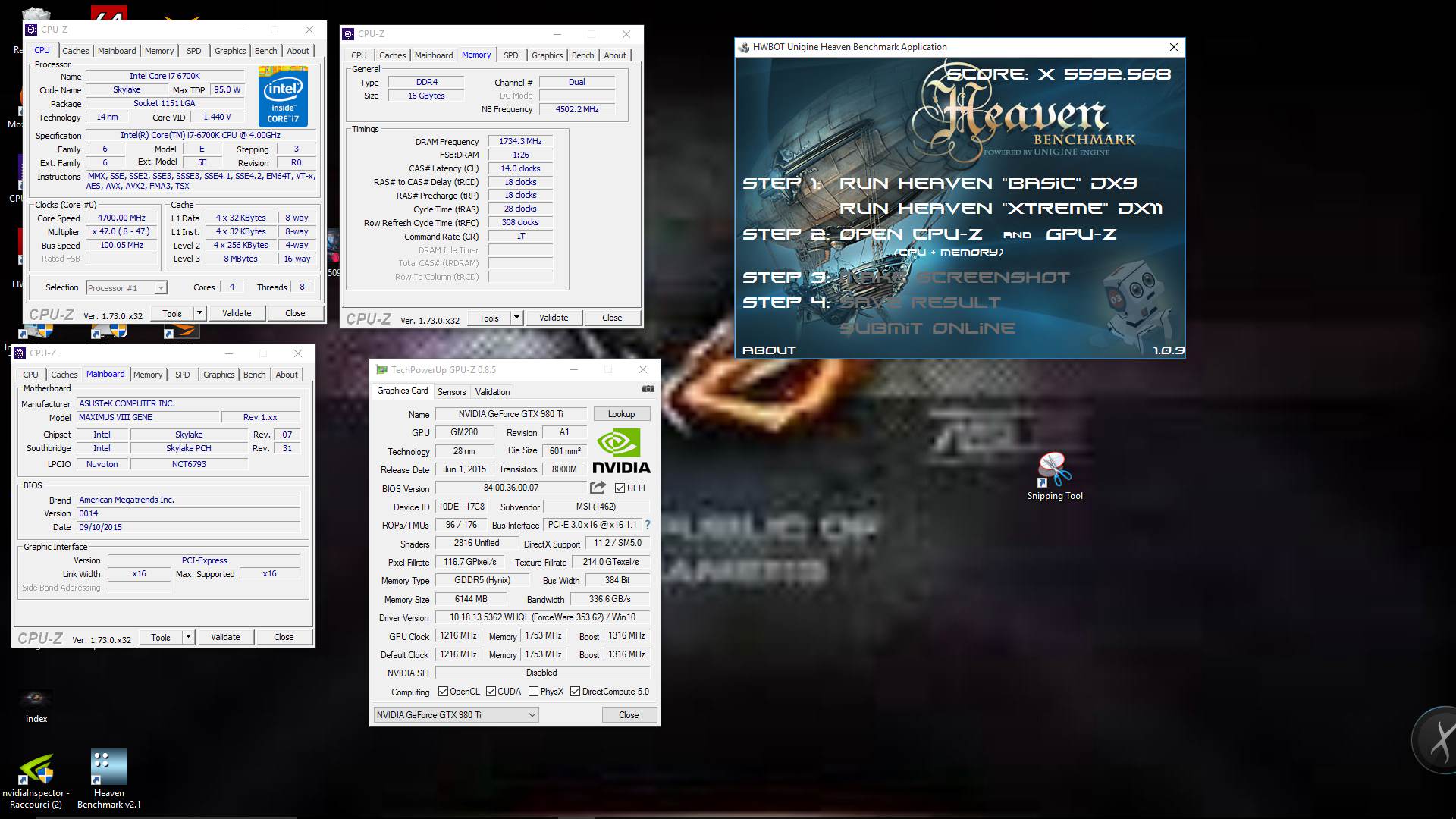Switch to SPD tab in CPU-Z Memory window

[511, 55]
